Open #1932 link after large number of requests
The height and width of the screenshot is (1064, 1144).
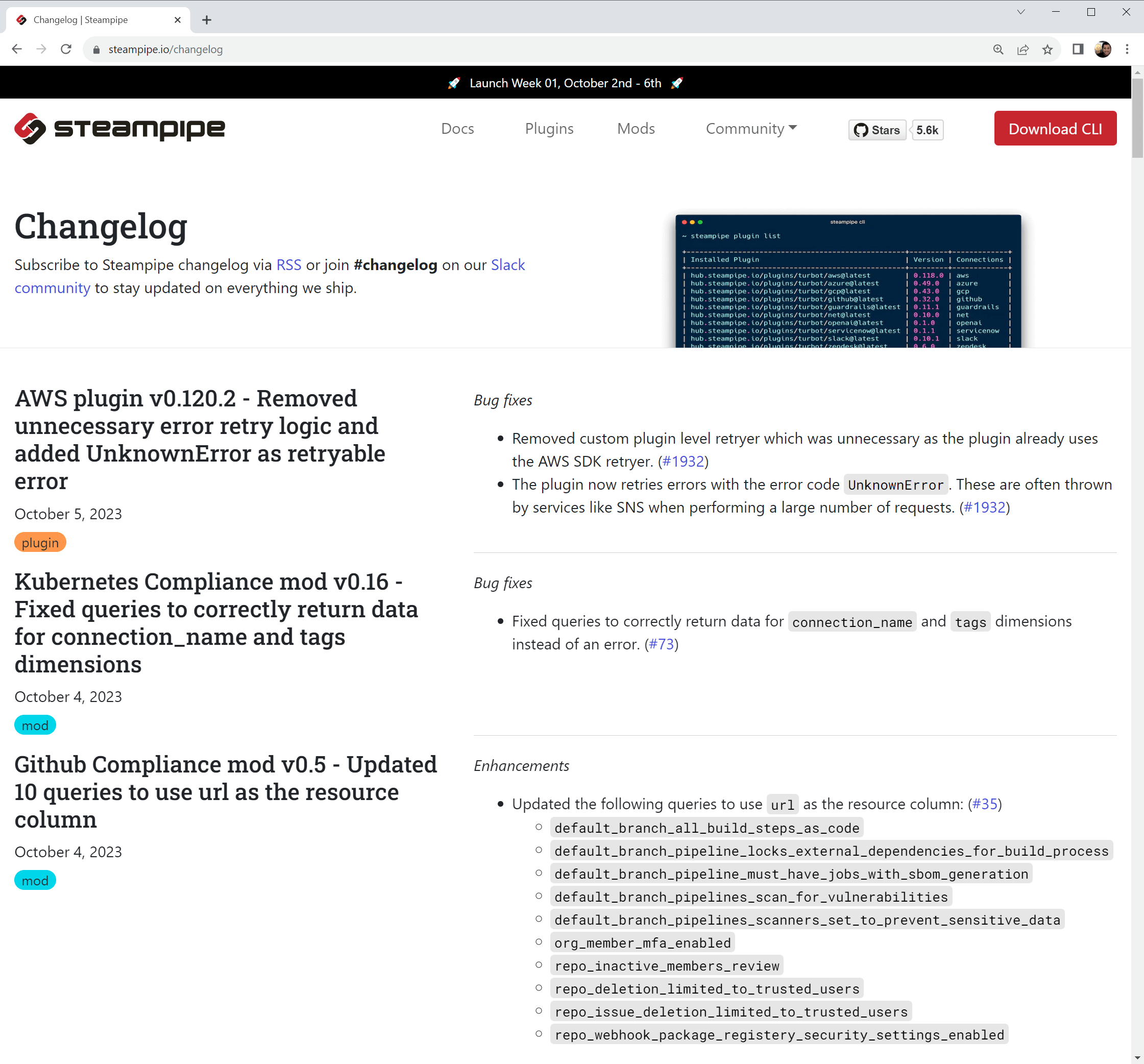984,507
